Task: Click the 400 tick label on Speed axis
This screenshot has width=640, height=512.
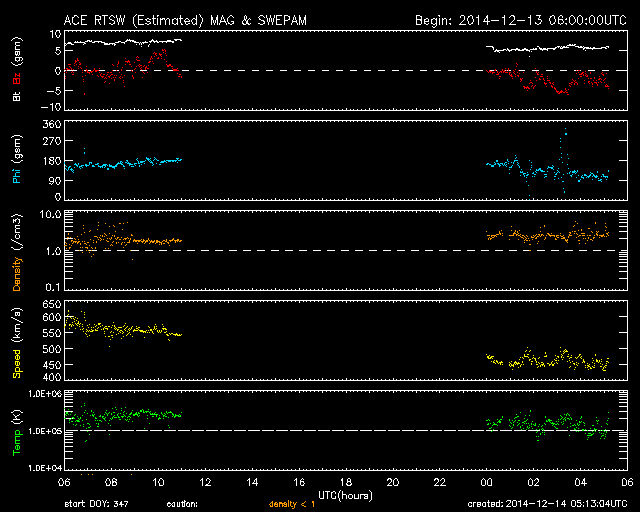Action: (x=52, y=377)
